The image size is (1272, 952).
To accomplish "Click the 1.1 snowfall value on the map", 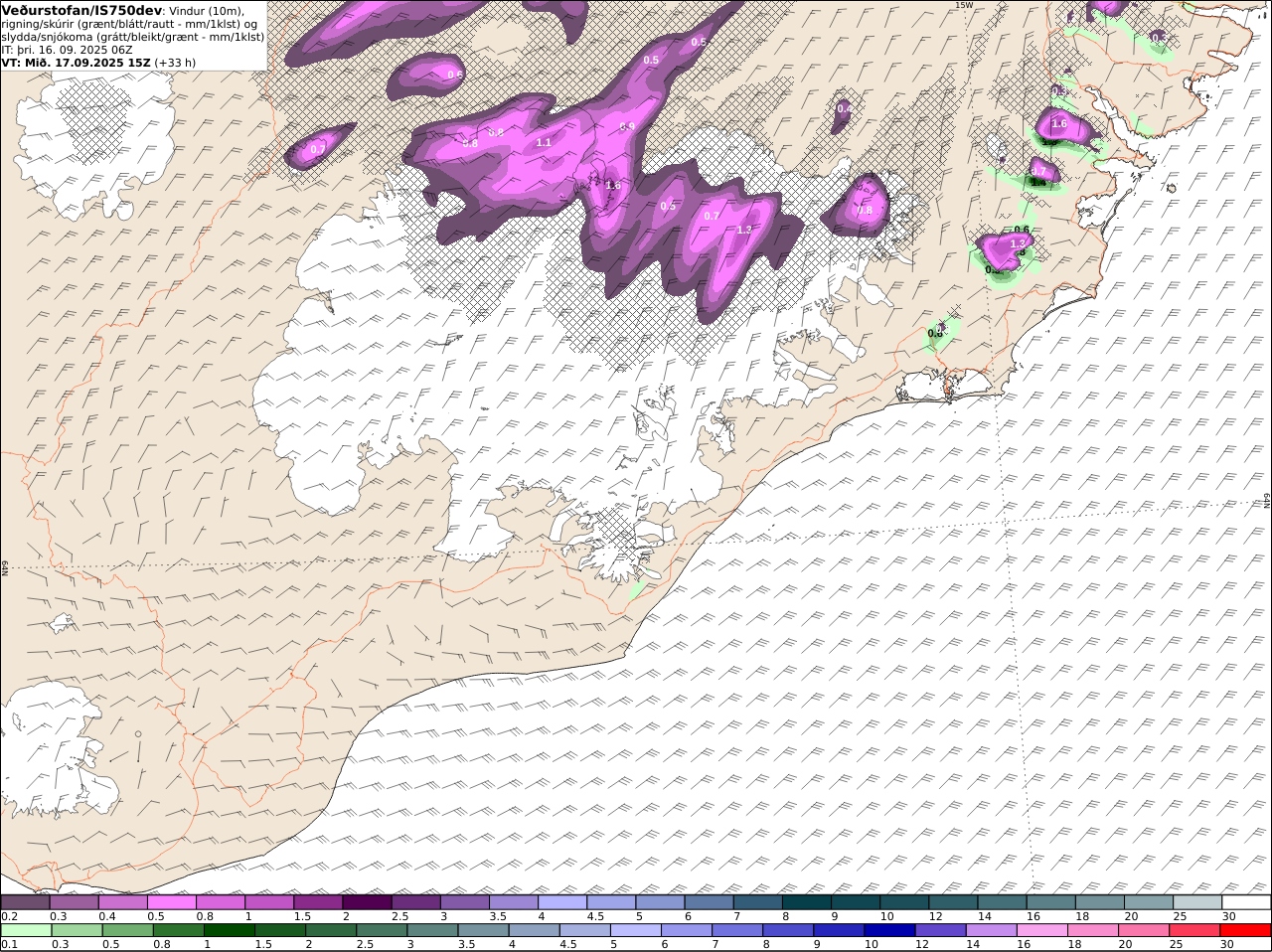I will coord(544,143).
